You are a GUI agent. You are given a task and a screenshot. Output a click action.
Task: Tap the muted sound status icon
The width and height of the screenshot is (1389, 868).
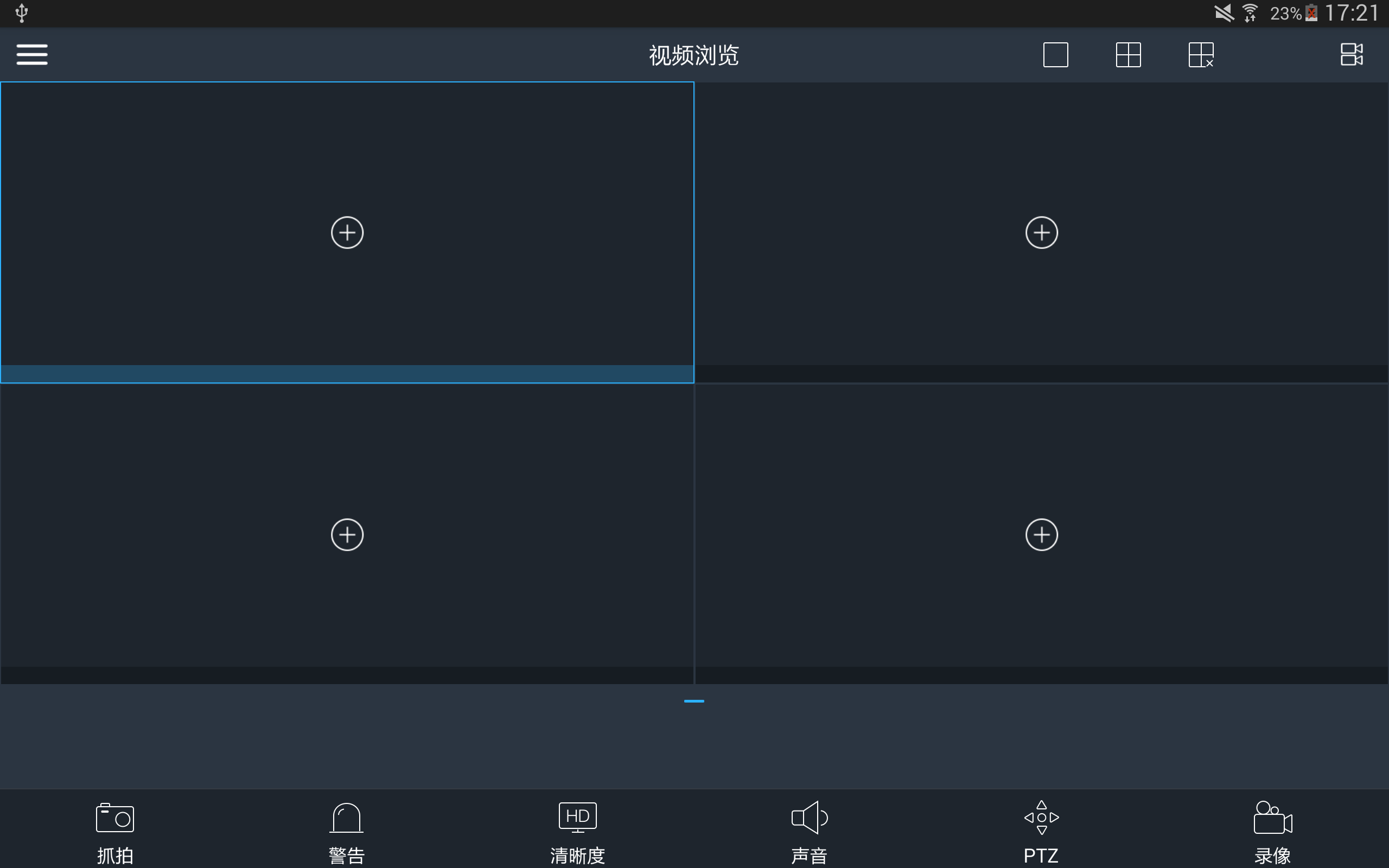click(x=1223, y=12)
